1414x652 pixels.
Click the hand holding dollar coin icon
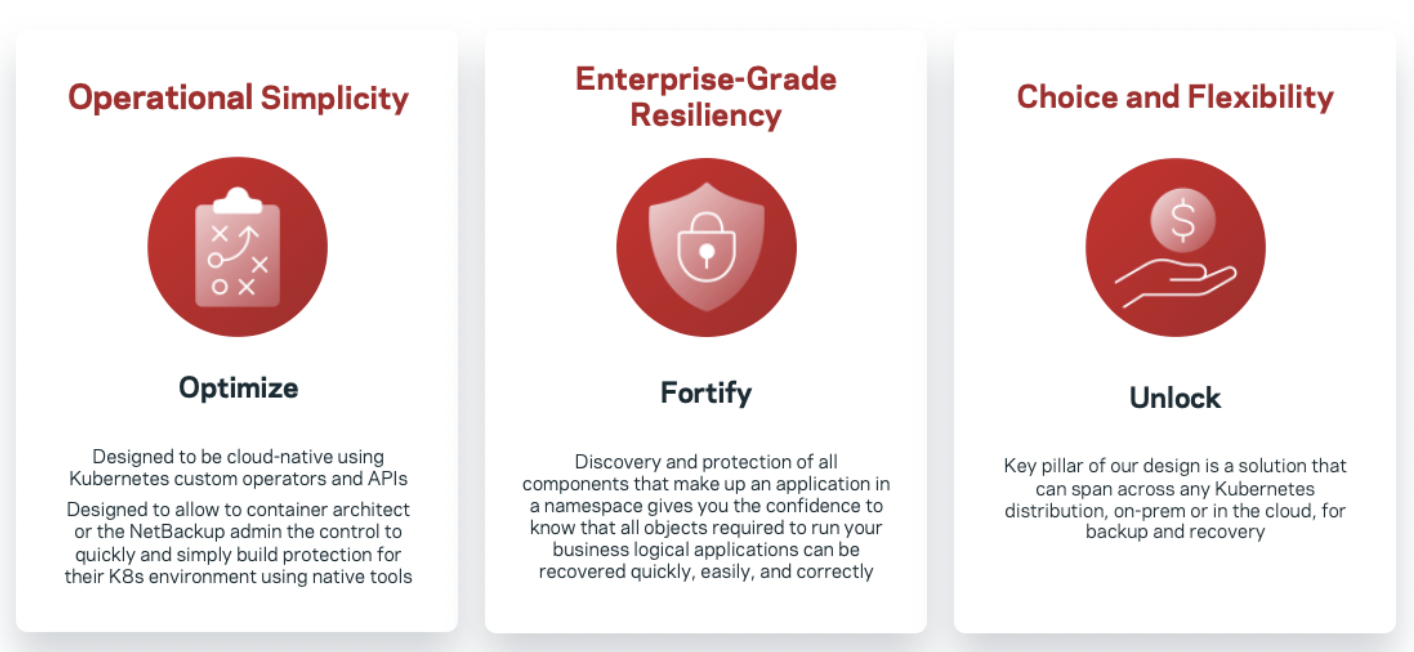[x=1175, y=248]
